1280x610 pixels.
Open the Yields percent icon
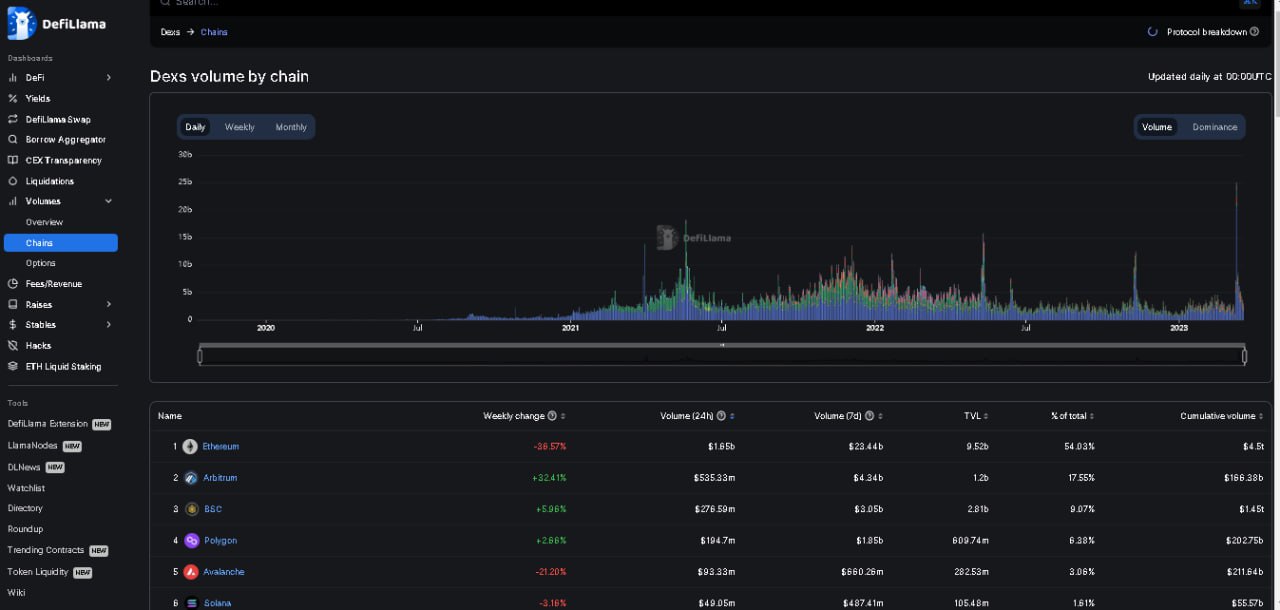13,98
